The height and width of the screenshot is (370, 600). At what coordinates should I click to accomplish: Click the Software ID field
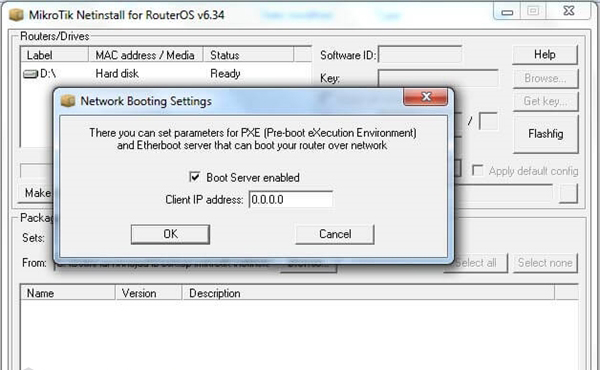click(420, 55)
